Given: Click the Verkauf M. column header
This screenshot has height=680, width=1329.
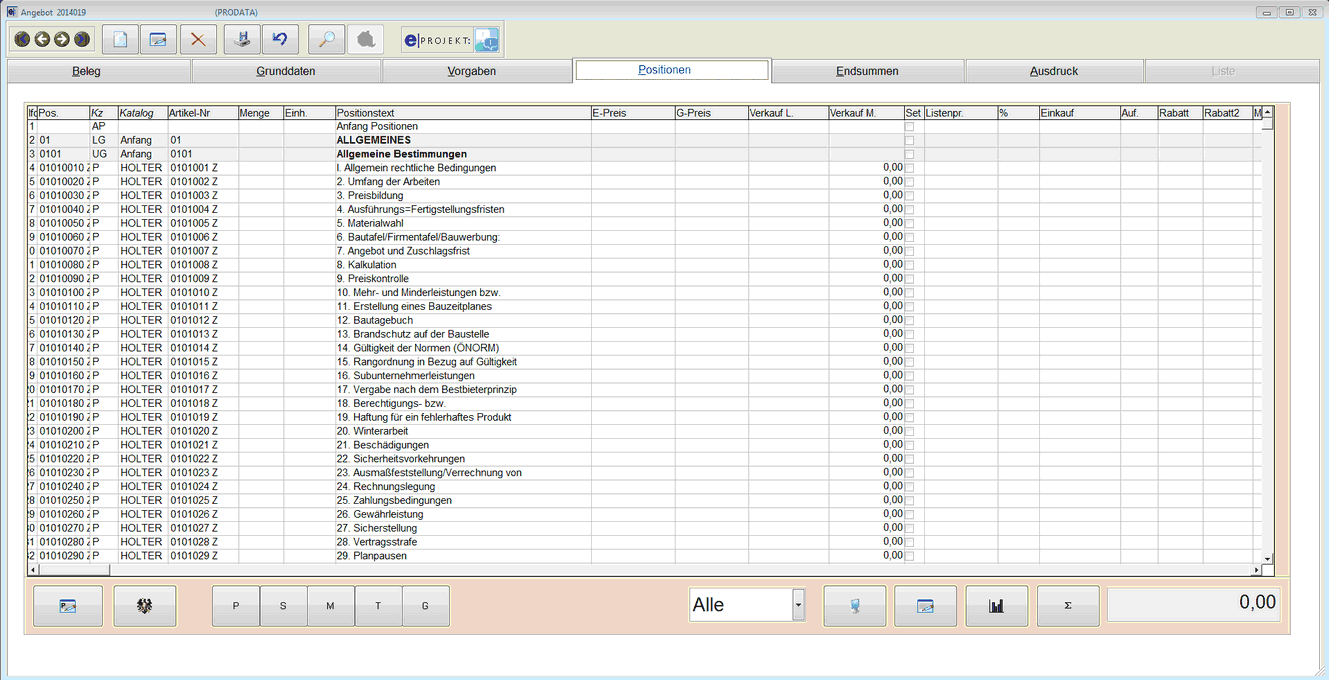Looking at the screenshot, I should [866, 113].
